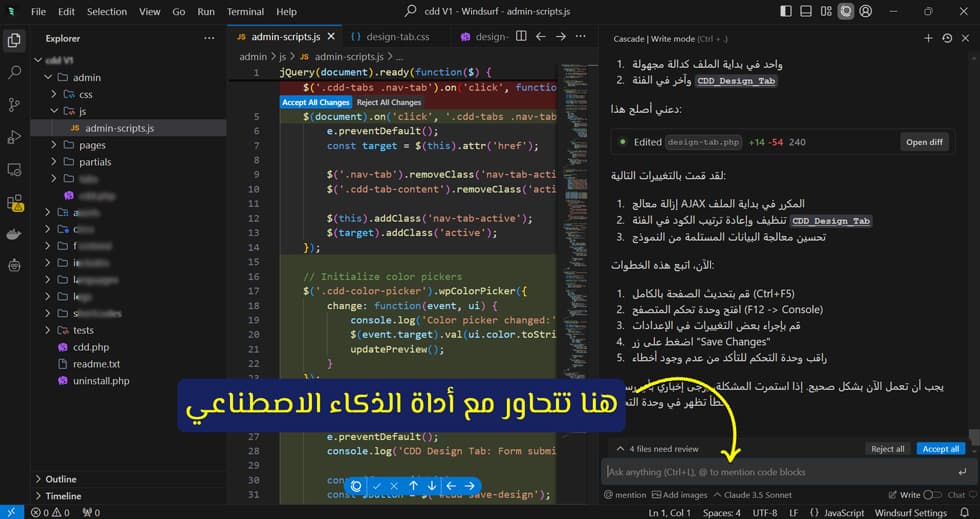Image resolution: width=980 pixels, height=519 pixels.
Task: Click the floating toolbar accept checkmark
Action: (x=376, y=486)
